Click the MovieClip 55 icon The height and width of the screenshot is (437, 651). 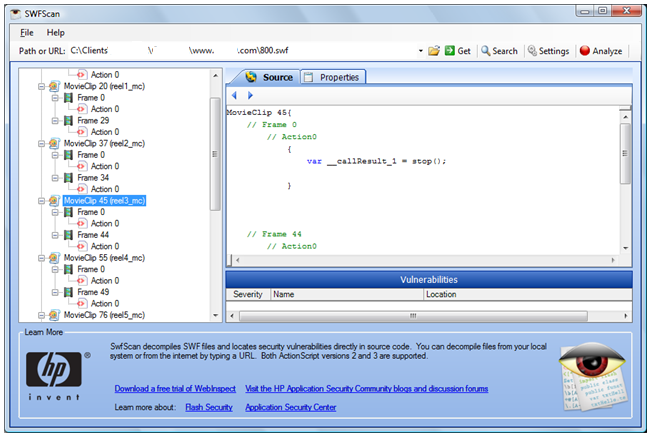(54, 258)
